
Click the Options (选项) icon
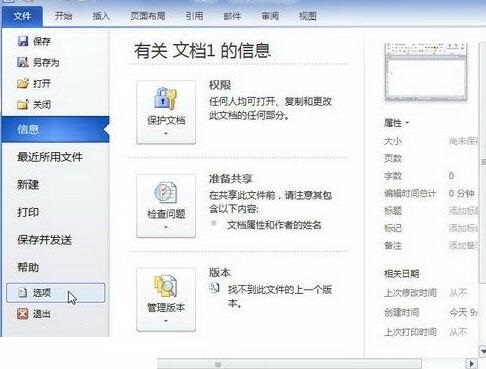[23, 293]
